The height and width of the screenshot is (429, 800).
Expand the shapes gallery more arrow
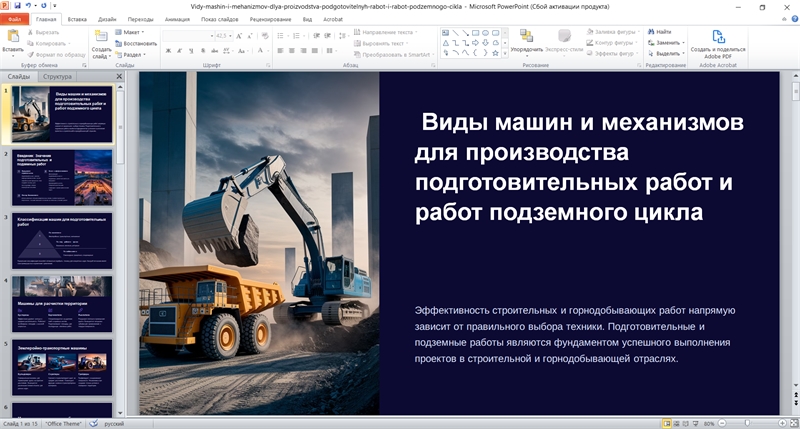coord(505,53)
